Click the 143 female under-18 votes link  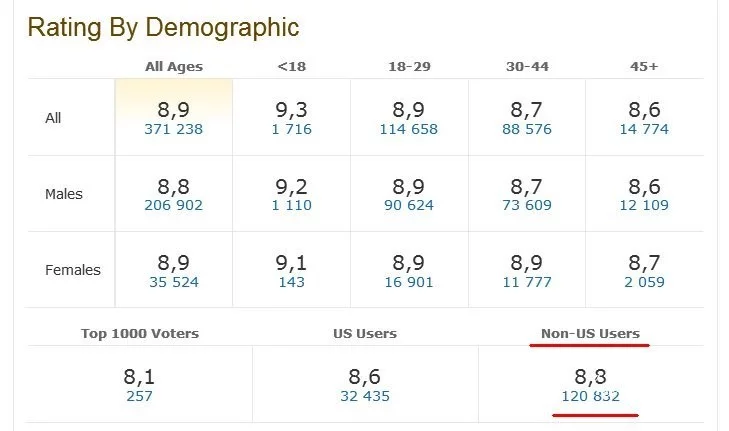pyautogui.click(x=291, y=282)
